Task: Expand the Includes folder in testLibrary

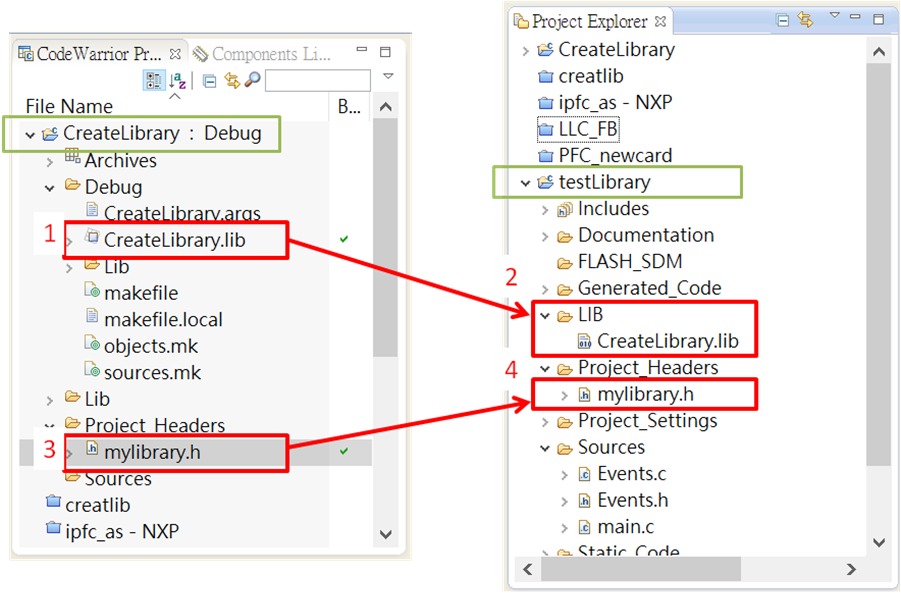Action: 545,209
